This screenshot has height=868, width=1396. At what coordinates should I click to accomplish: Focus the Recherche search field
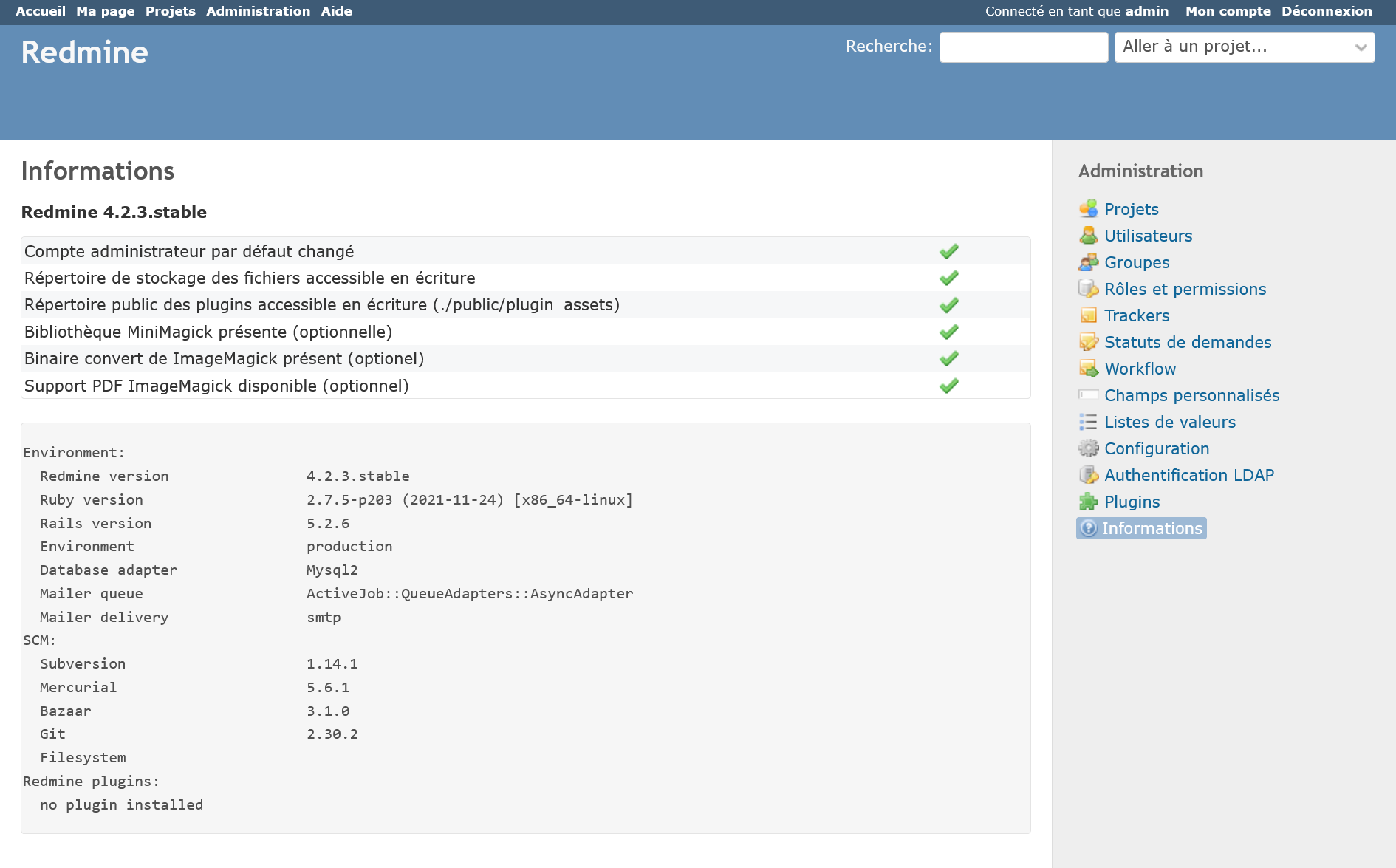point(1024,47)
